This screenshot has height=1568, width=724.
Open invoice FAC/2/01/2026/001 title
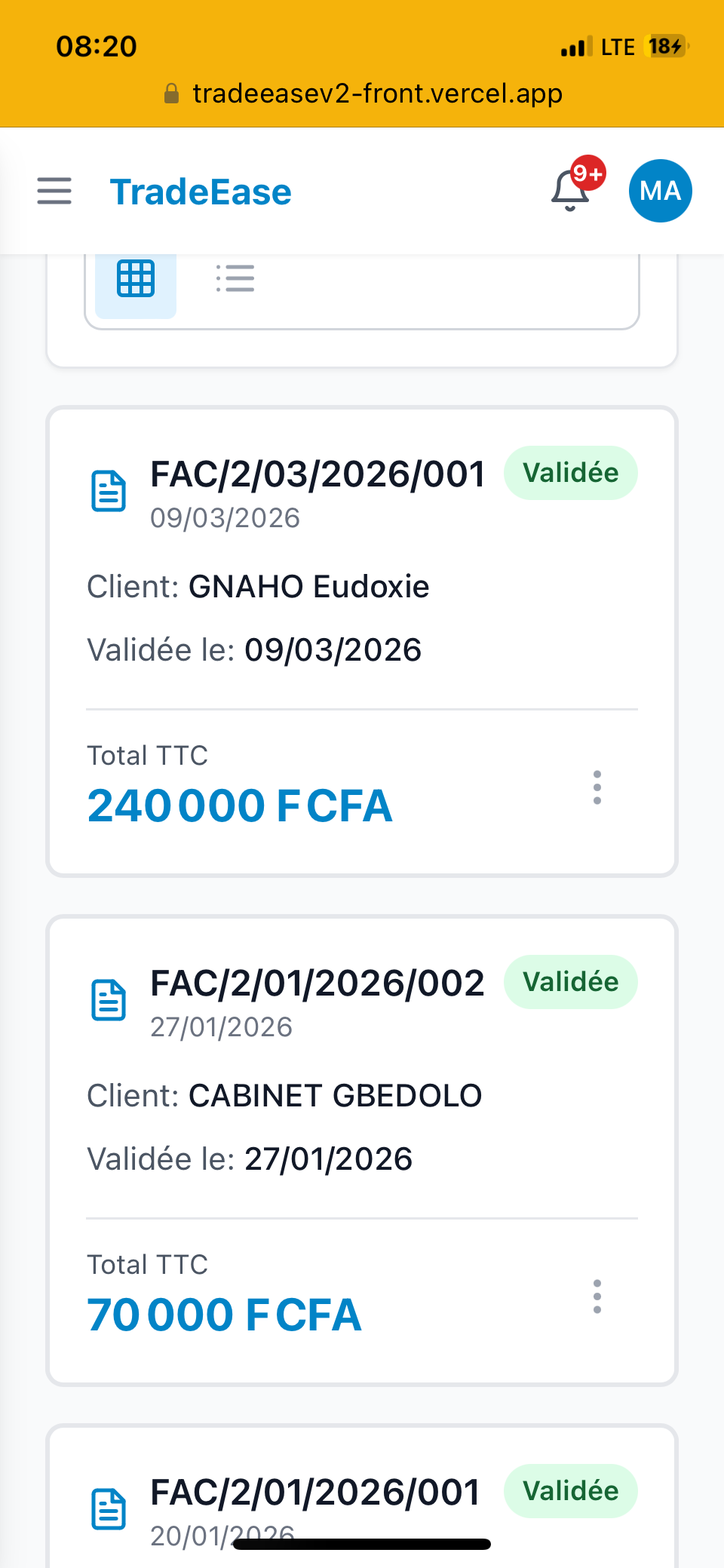point(315,1493)
